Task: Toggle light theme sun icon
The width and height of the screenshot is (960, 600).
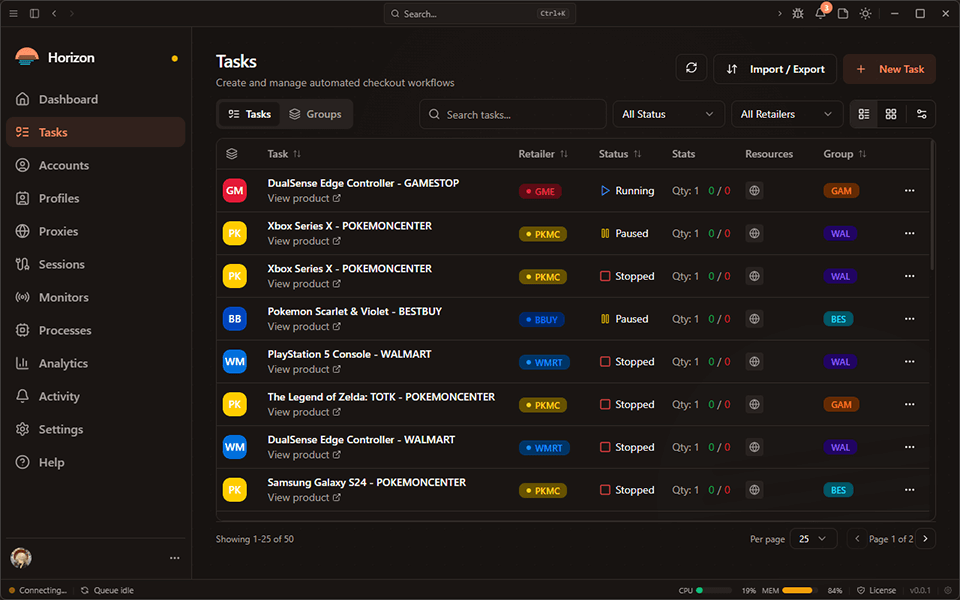Action: tap(865, 13)
